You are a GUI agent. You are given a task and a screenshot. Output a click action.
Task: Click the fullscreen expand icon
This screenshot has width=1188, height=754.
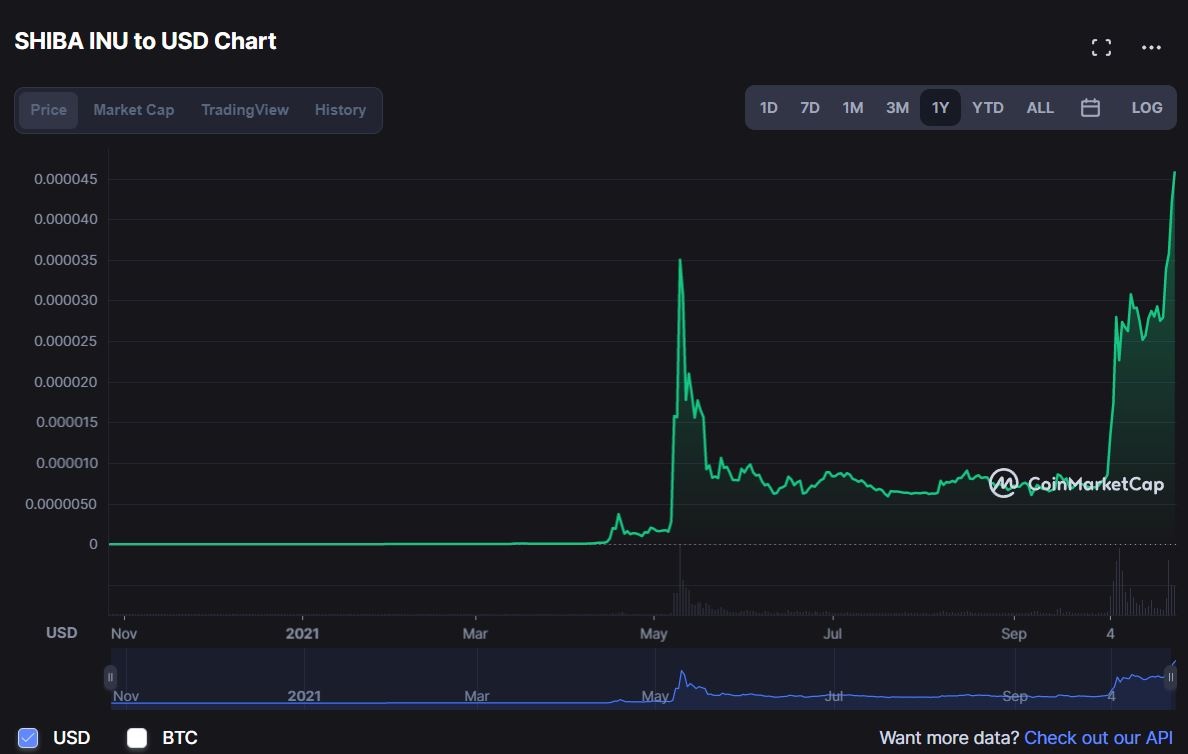pyautogui.click(x=1101, y=47)
